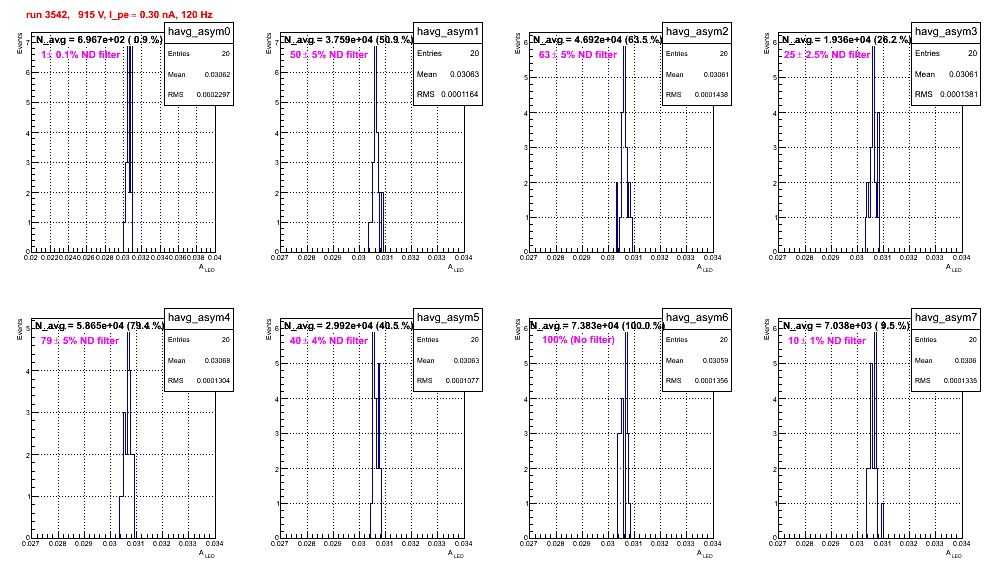
Task: Click the N_avg = 5.865e+04 label
Action: tap(98, 325)
